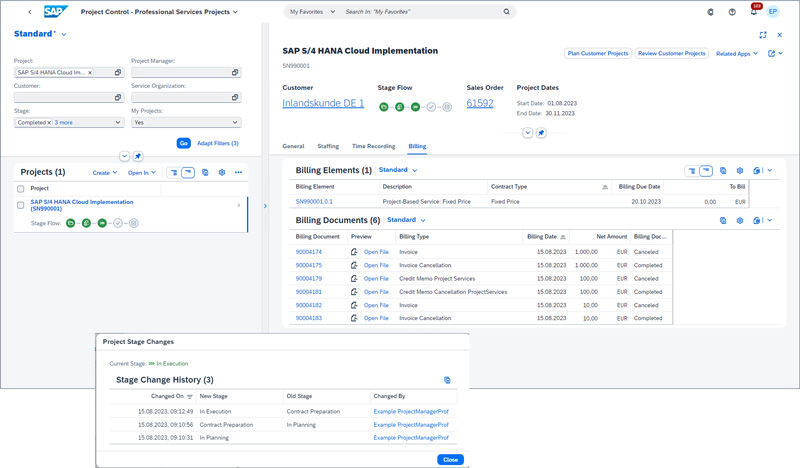
Task: Open sales order link 61592
Action: click(480, 103)
